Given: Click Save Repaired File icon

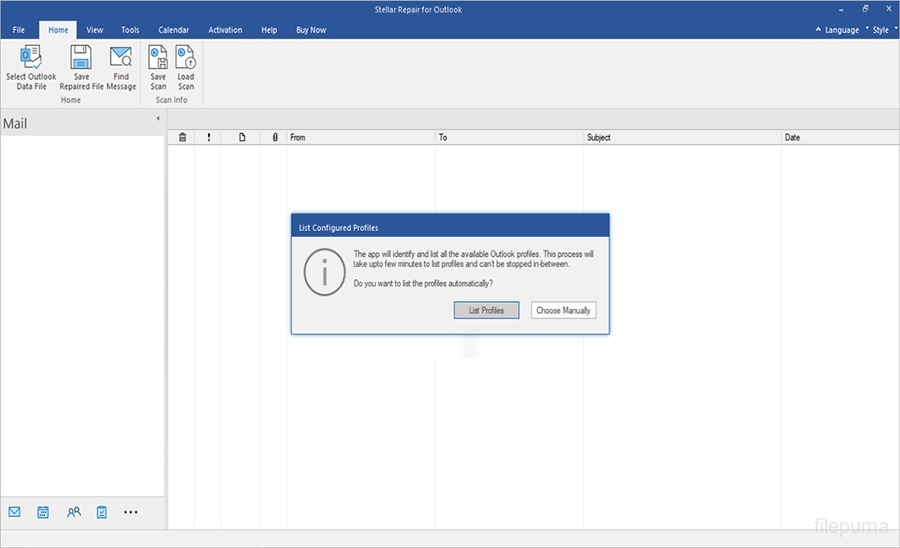Looking at the screenshot, I should point(81,57).
